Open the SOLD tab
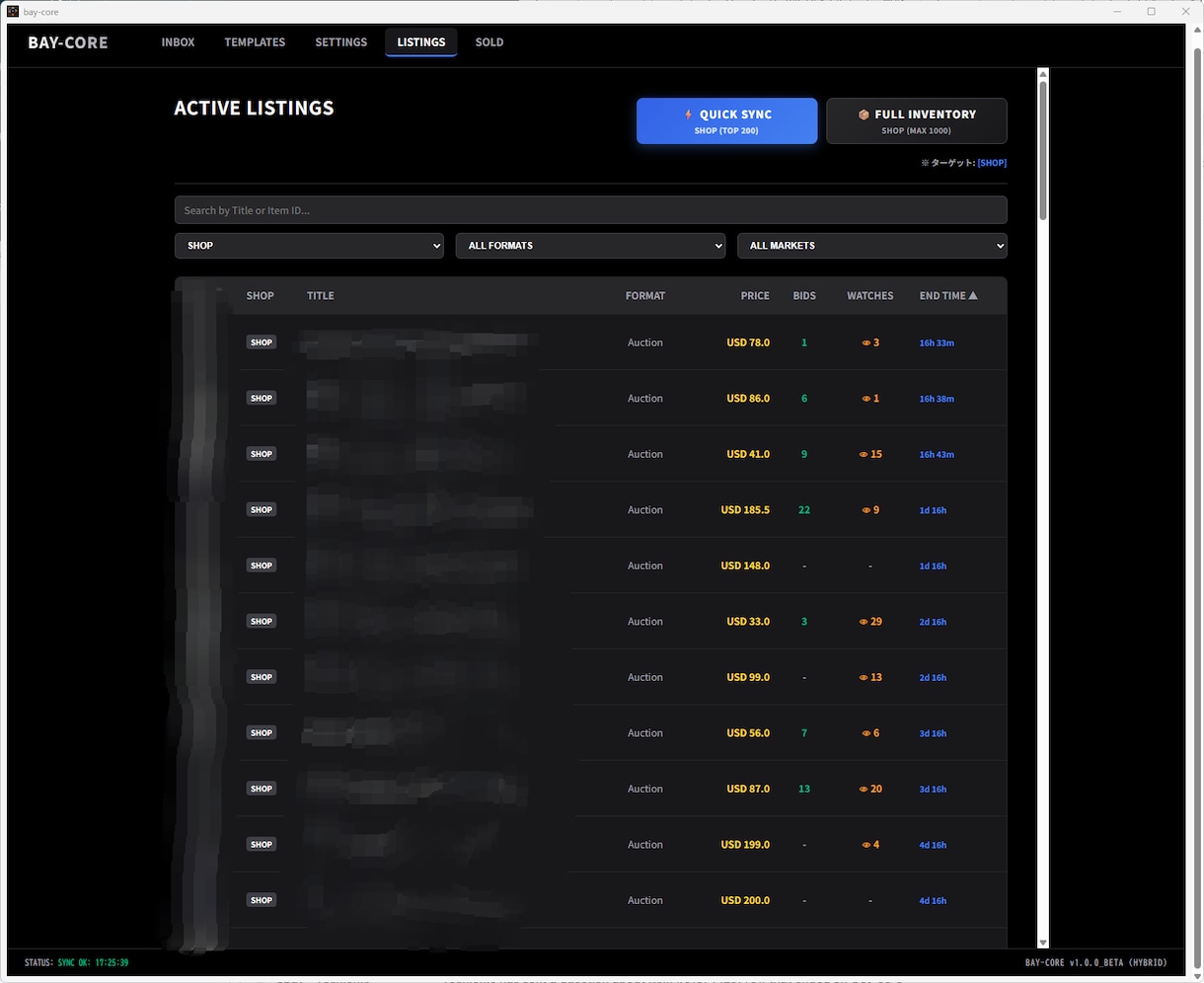 (489, 42)
